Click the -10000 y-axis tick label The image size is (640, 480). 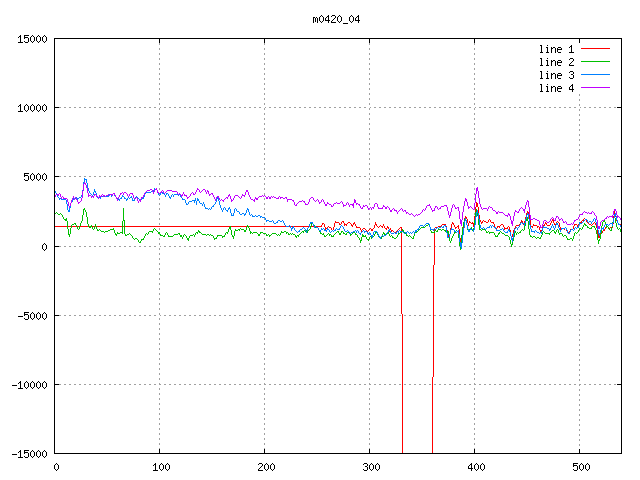(29, 384)
